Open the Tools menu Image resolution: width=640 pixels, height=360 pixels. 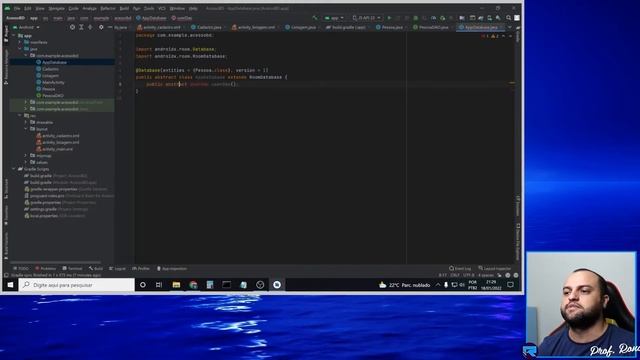[x=149, y=8]
